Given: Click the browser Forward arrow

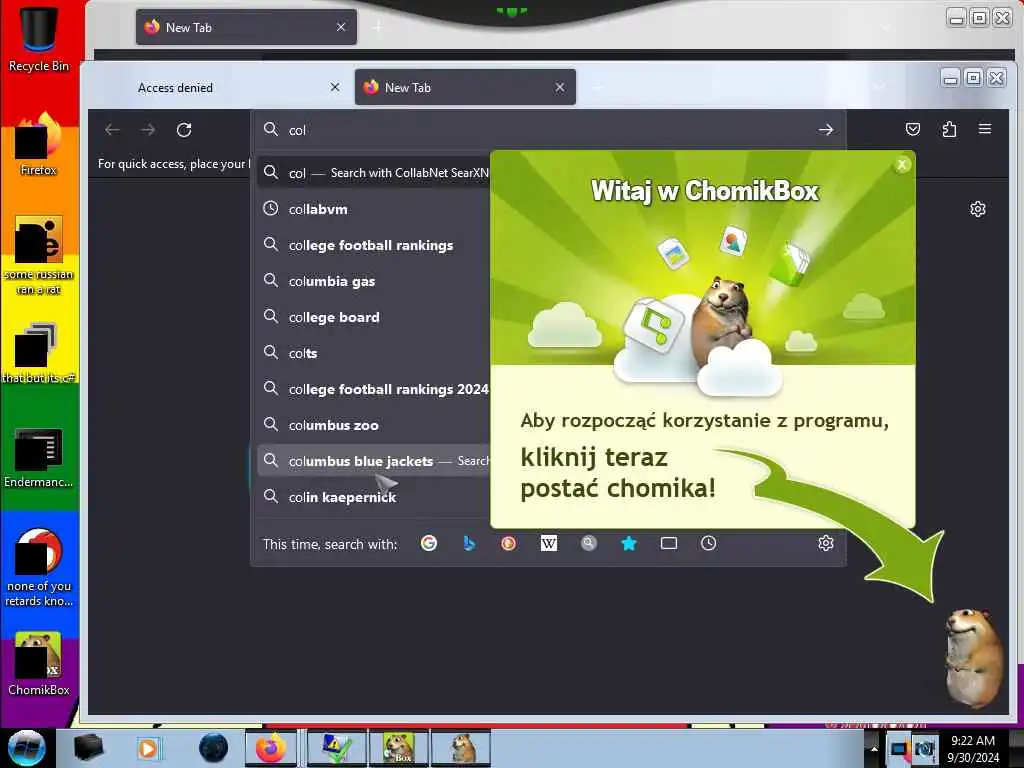Looking at the screenshot, I should 148,130.
